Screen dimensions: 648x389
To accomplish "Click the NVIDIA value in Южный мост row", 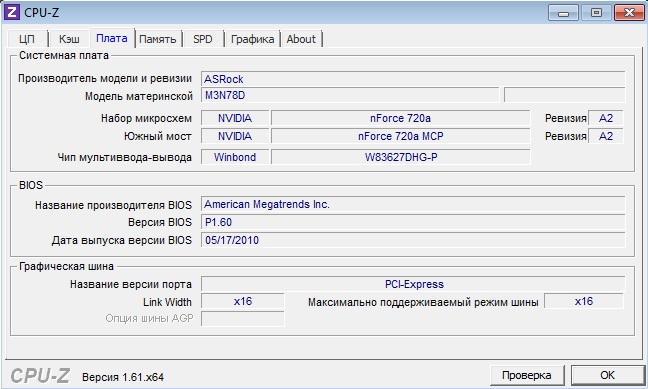I will 235,136.
